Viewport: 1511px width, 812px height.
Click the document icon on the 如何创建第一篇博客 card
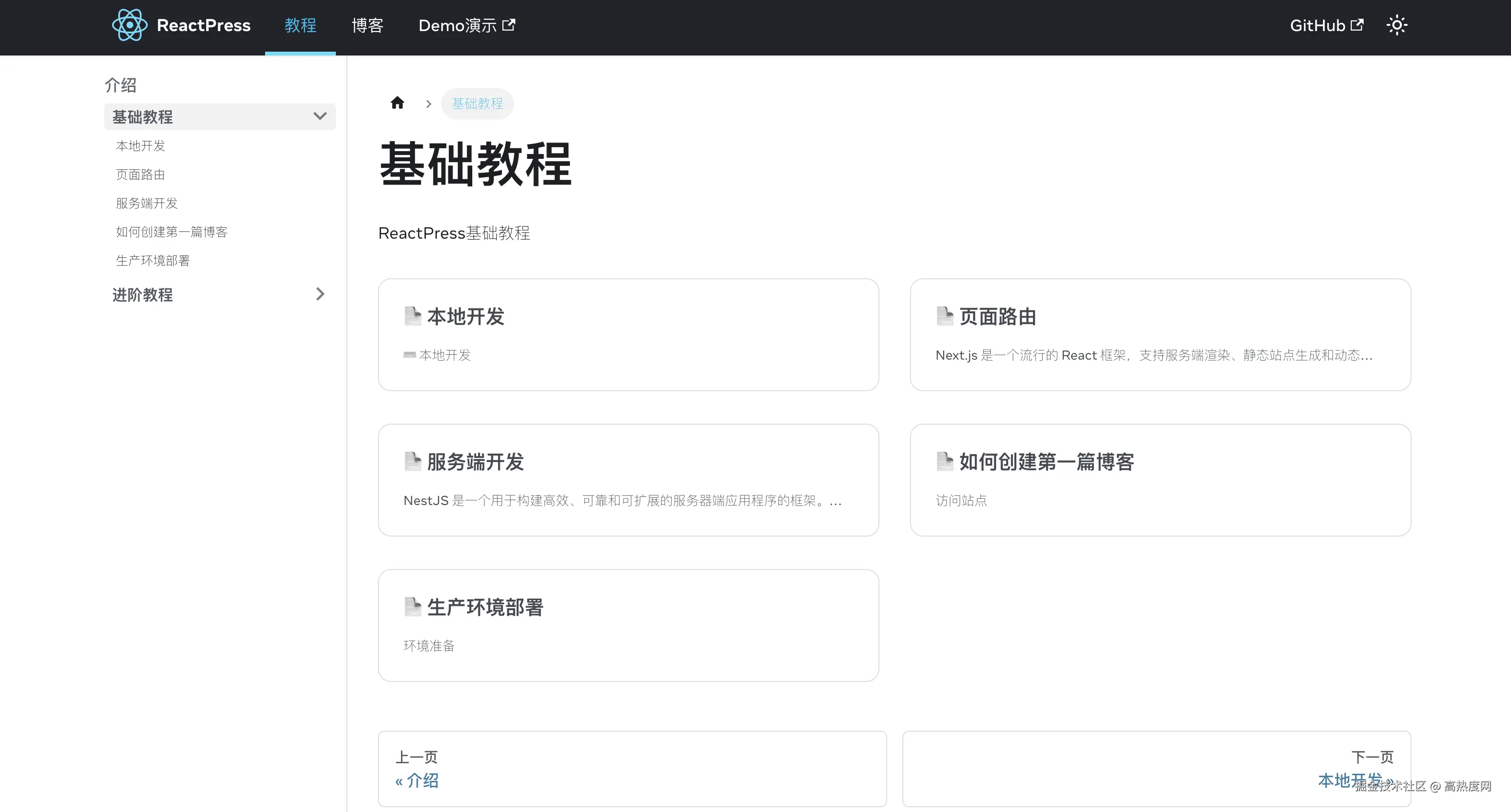(944, 461)
